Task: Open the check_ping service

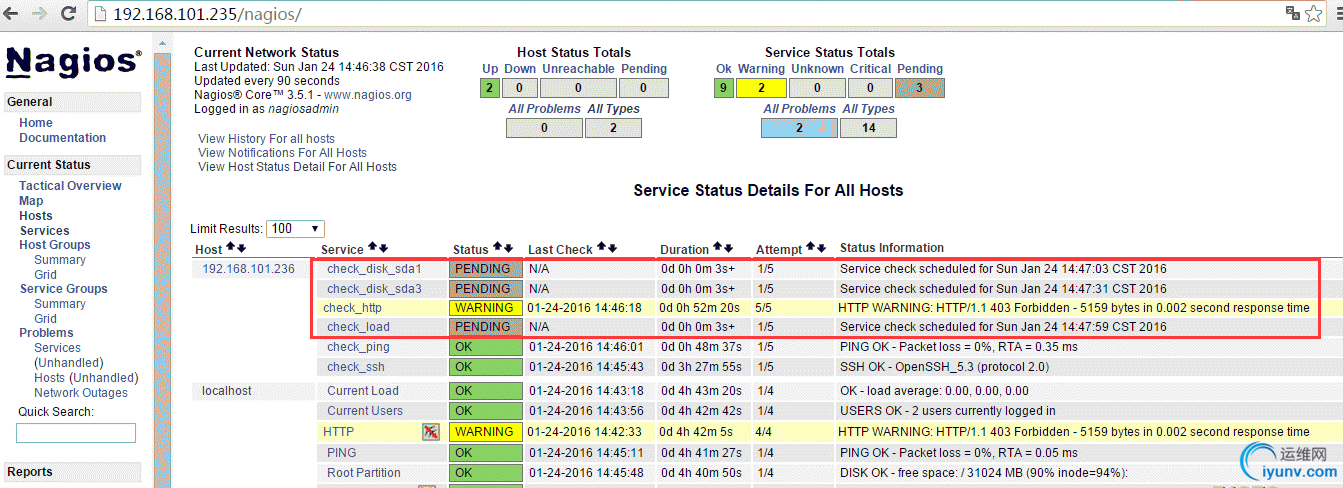Action: point(358,347)
